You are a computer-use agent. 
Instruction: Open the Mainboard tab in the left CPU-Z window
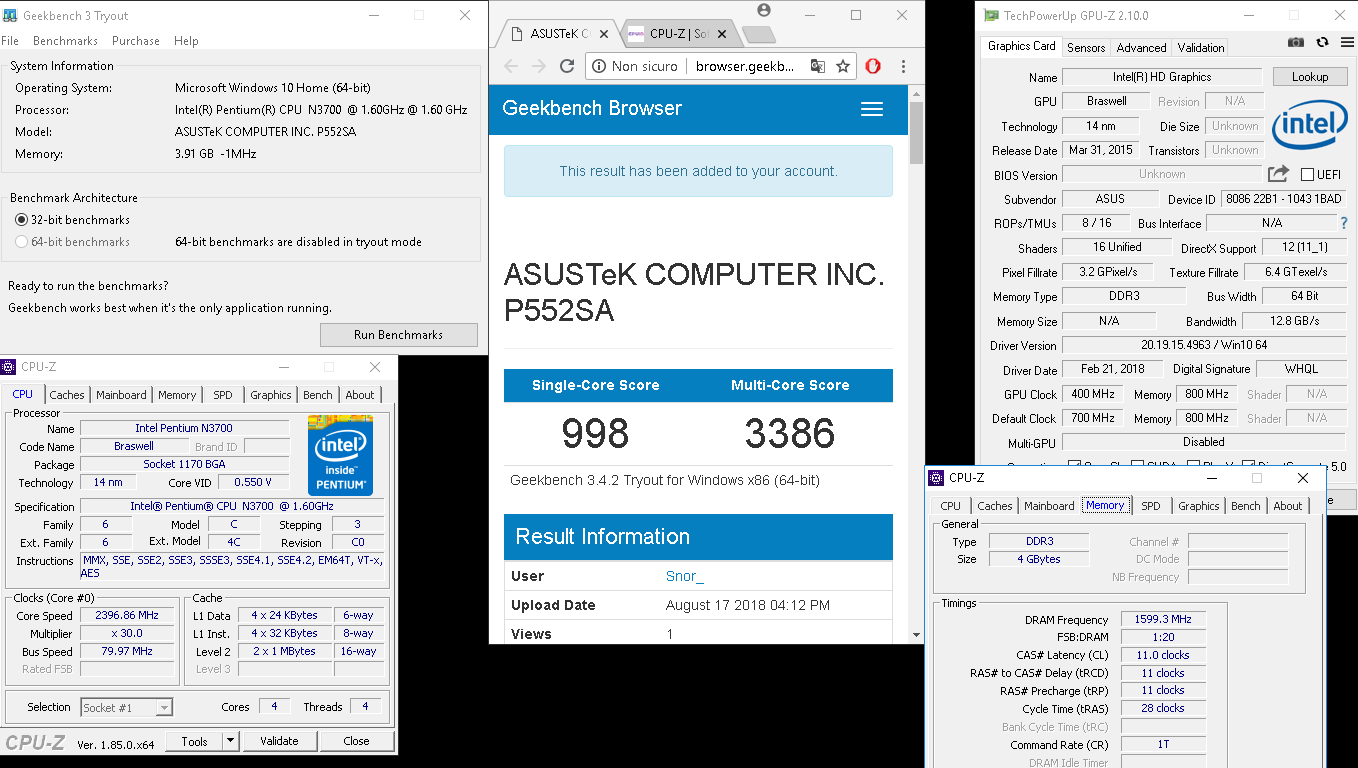pos(122,395)
